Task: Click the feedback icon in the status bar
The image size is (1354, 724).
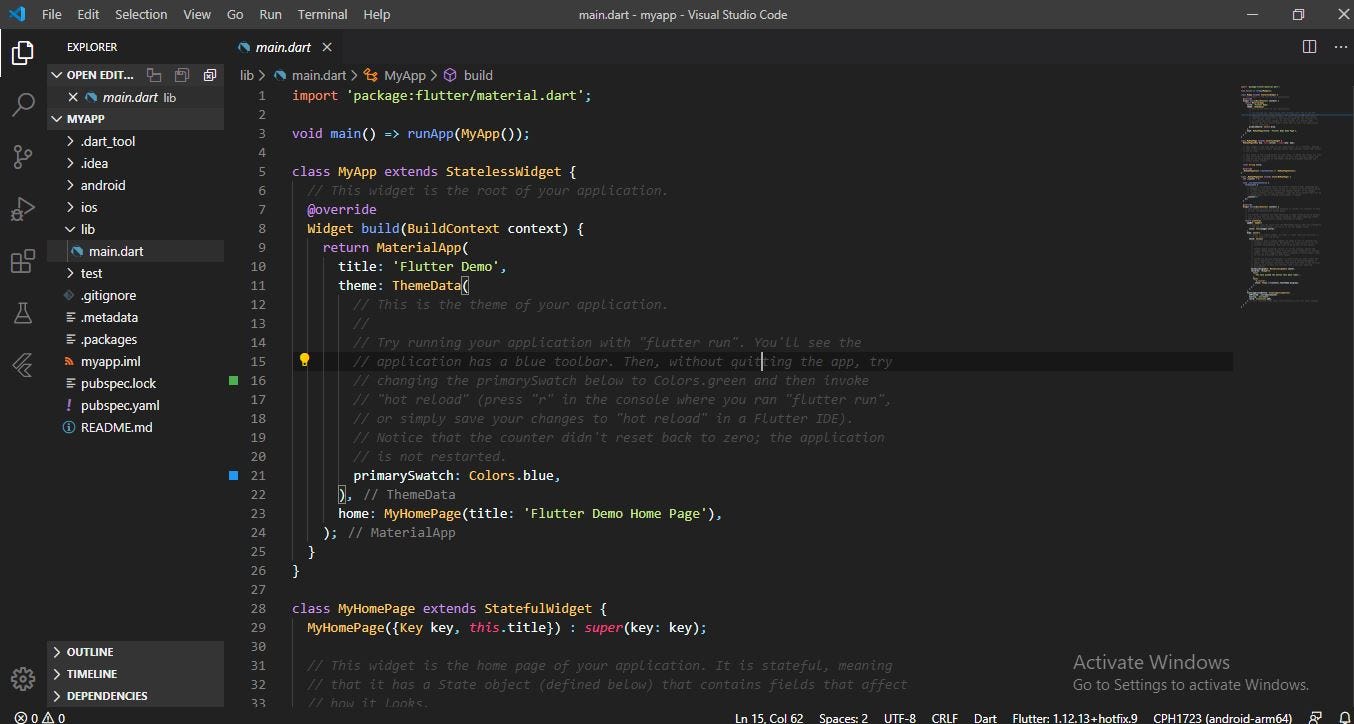Action: point(1317,717)
